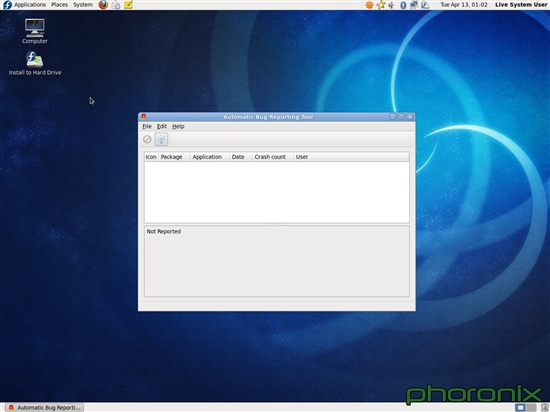Open the System menu
Screen dimensions: 550x412
pos(83,5)
